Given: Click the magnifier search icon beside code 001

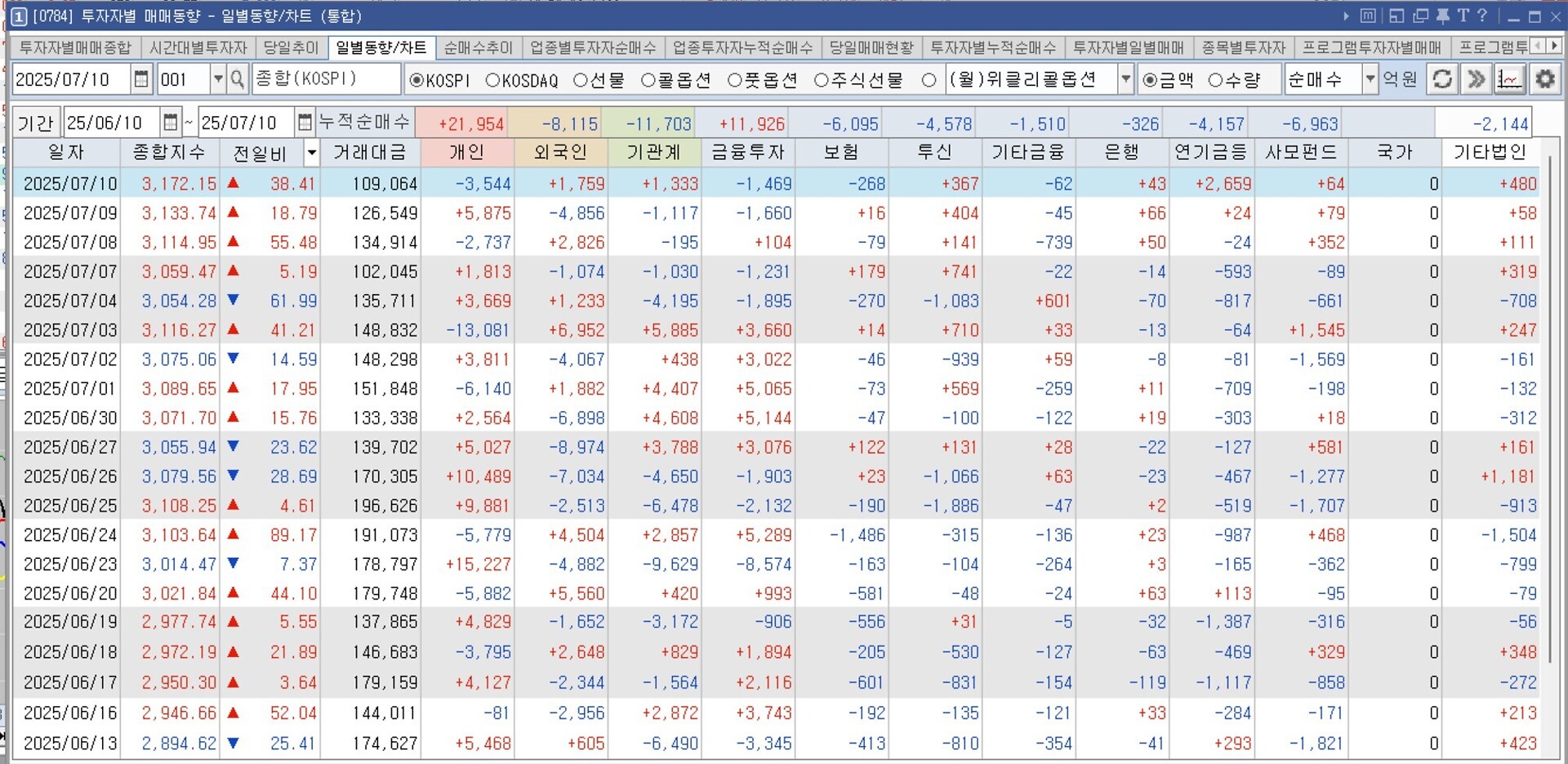Looking at the screenshot, I should [x=238, y=79].
